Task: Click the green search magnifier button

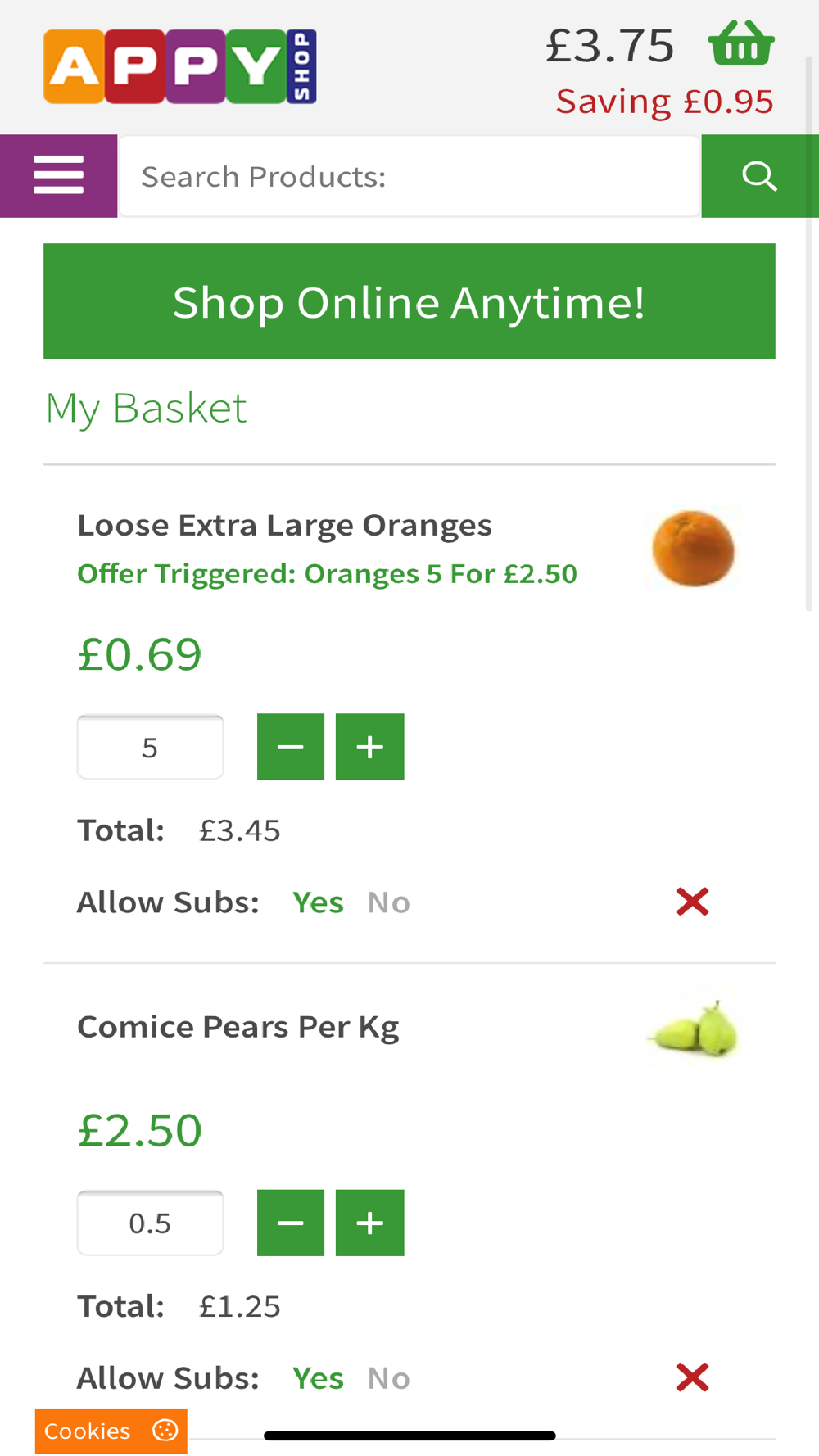Action: click(760, 175)
